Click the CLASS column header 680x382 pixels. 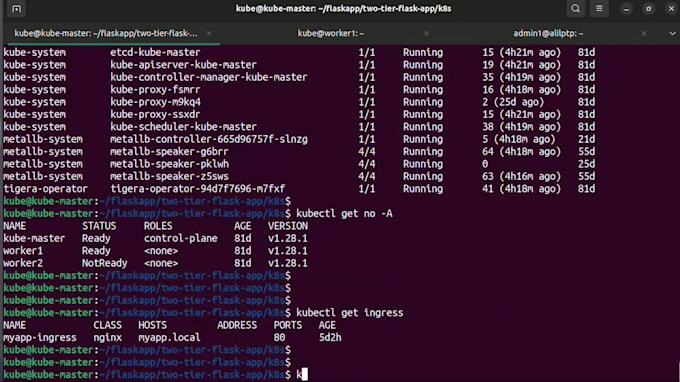107,325
